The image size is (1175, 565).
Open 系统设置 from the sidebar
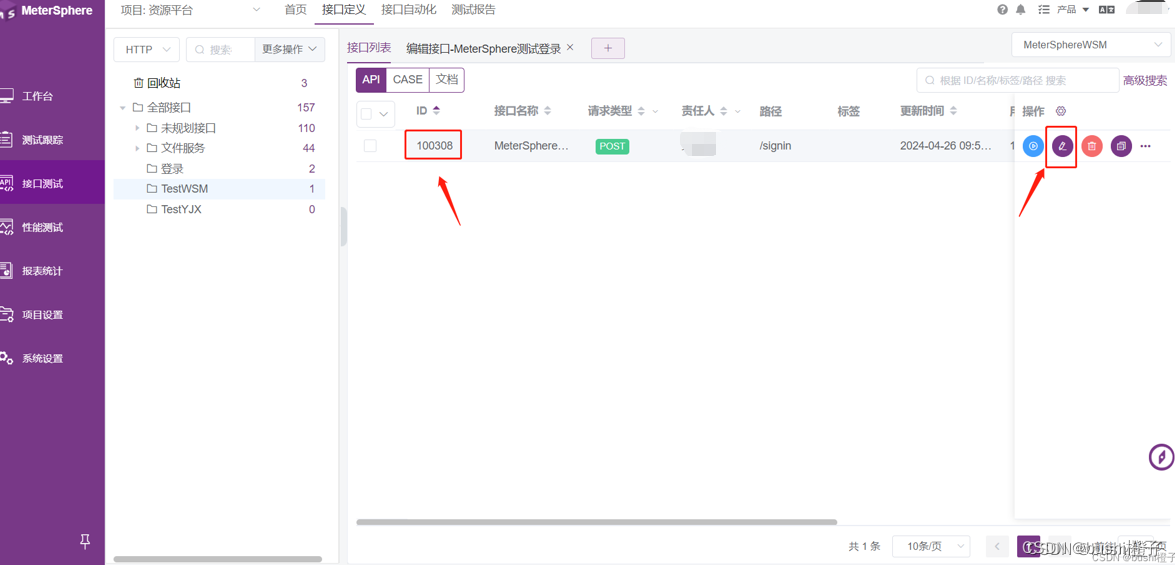(x=43, y=358)
